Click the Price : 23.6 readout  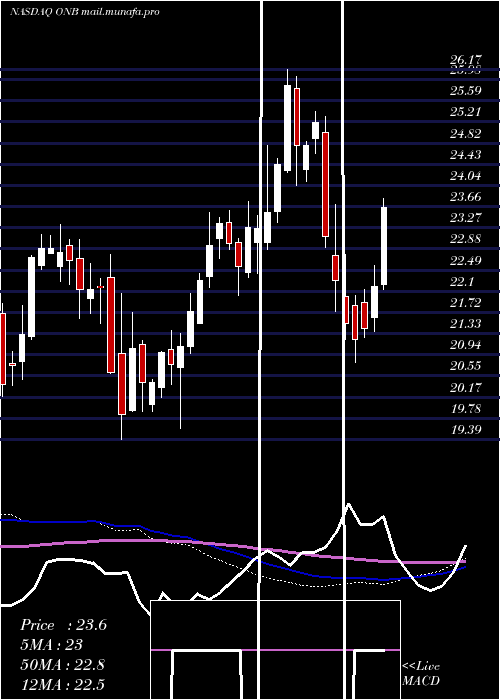click(x=63, y=625)
